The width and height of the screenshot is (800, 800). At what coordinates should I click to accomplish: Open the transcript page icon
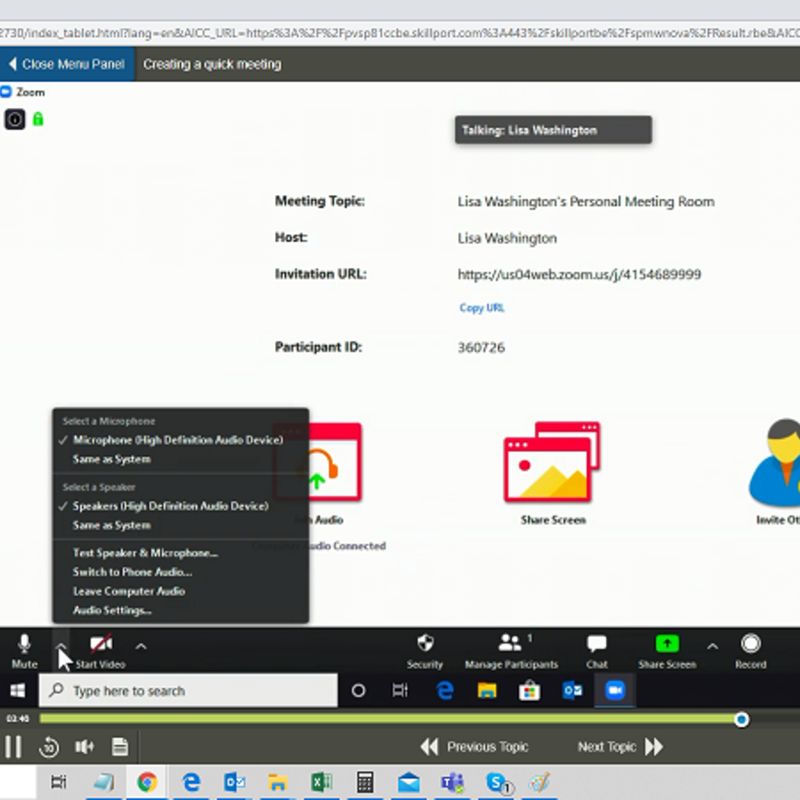coord(120,747)
